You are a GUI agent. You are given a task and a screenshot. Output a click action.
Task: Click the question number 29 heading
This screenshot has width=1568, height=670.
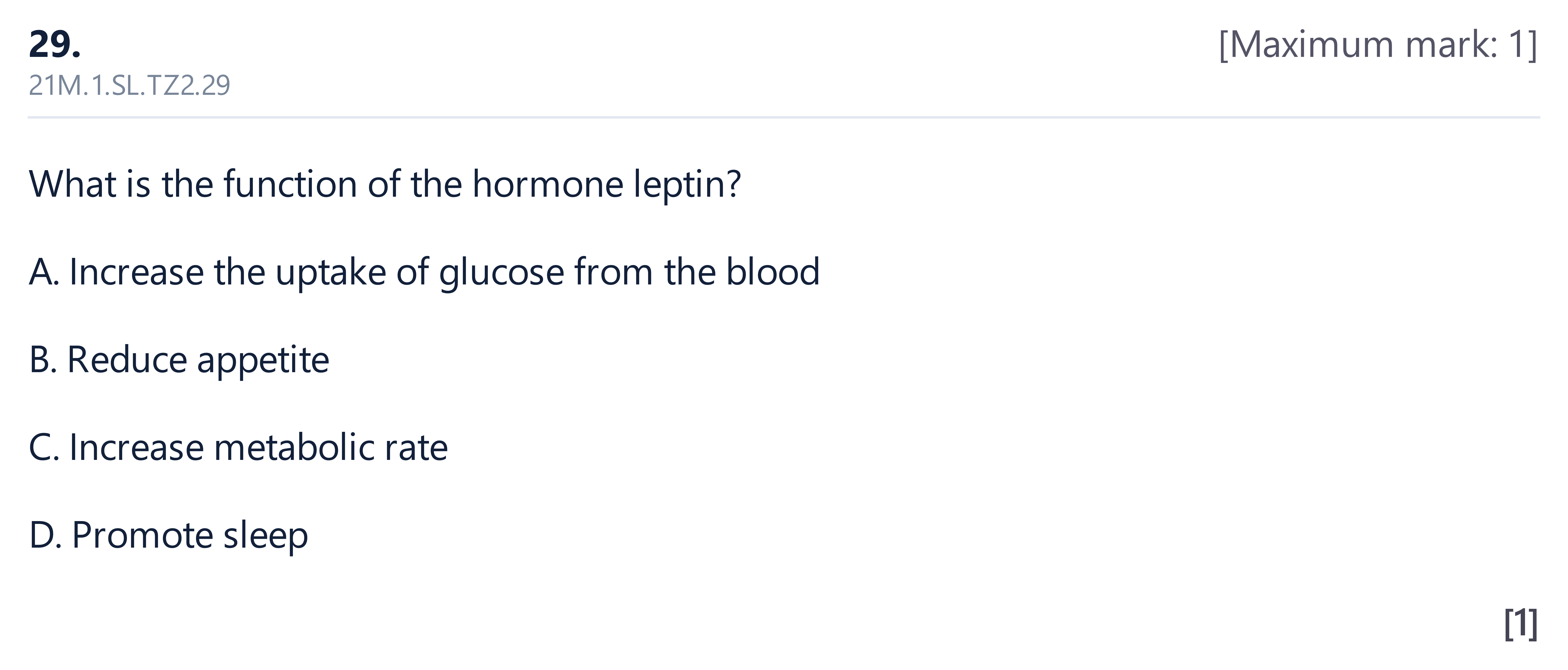tap(55, 44)
